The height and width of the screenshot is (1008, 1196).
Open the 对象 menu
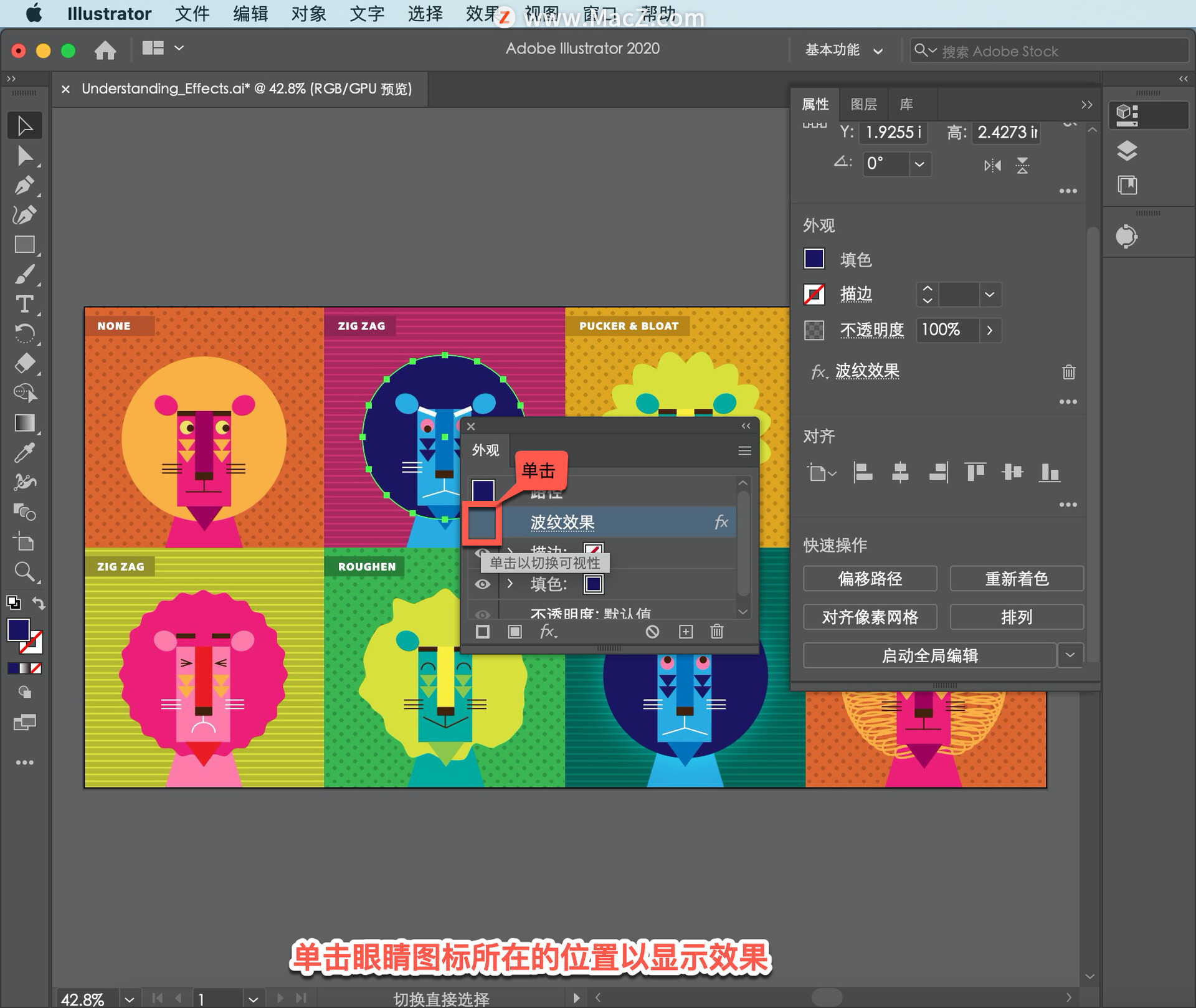308,14
